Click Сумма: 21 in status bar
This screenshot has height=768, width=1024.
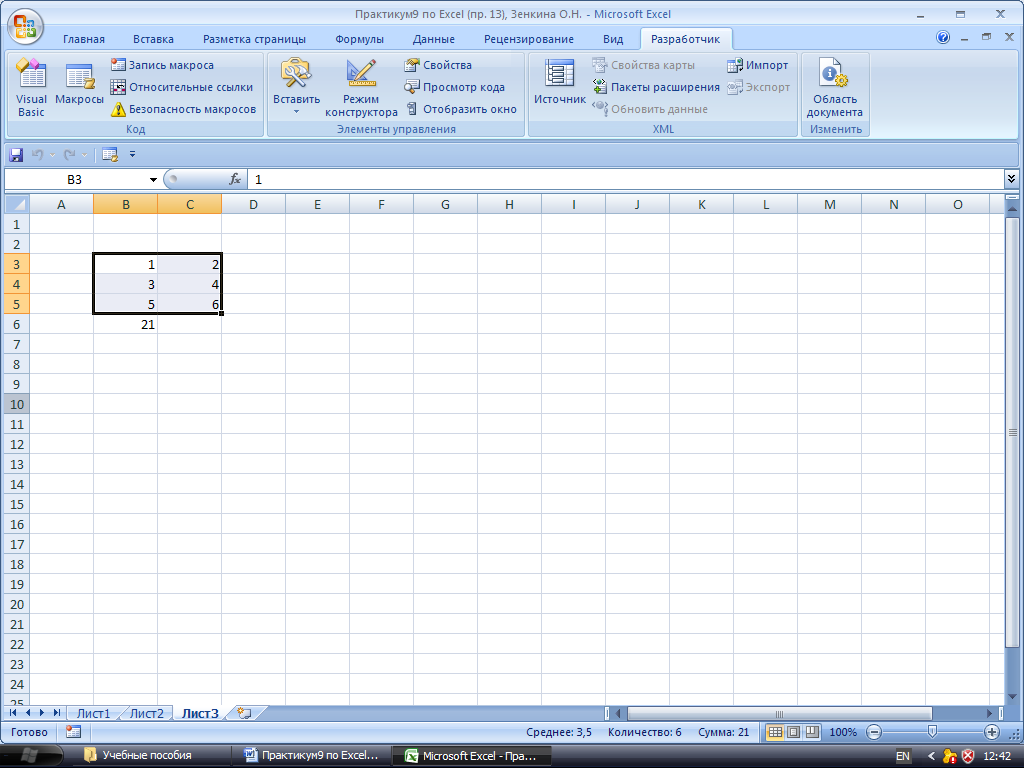[723, 732]
